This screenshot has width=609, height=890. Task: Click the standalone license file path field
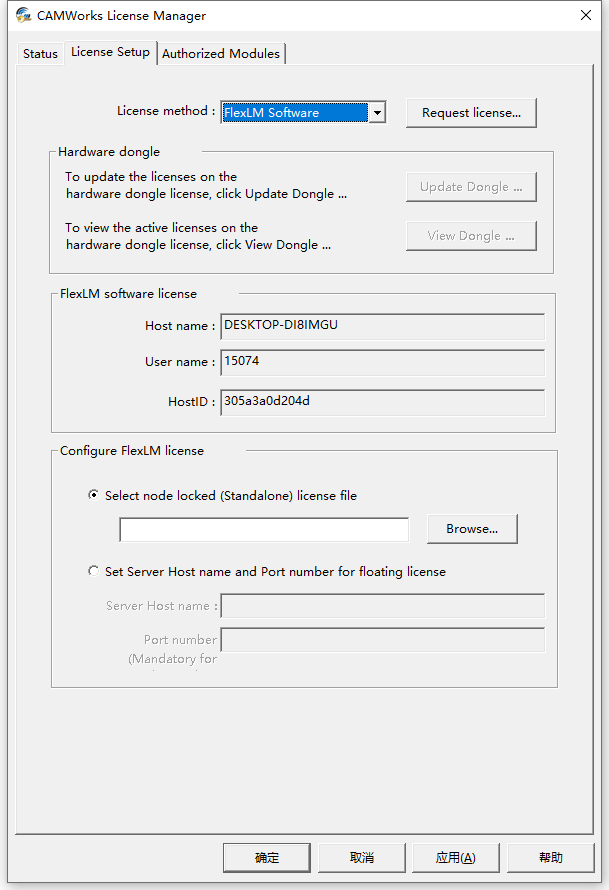click(x=264, y=530)
